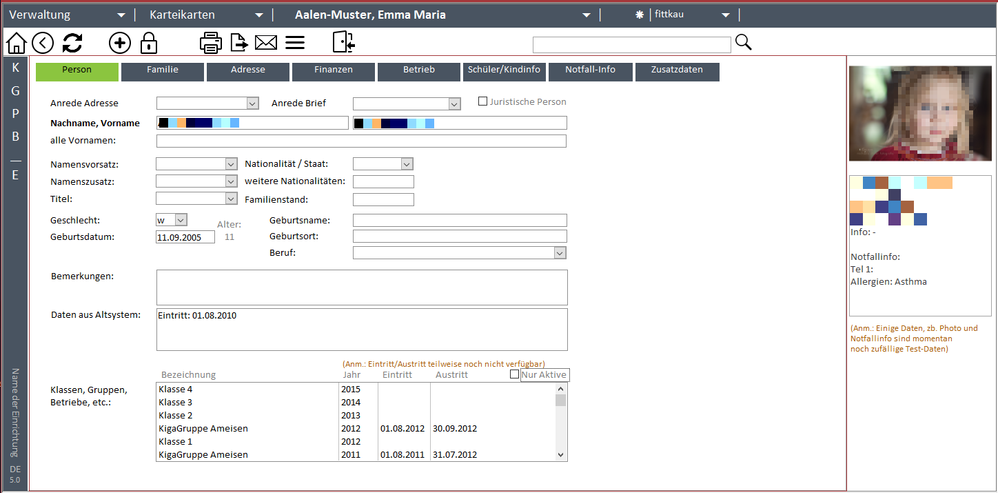Select sidebar letter K
Image resolution: width=998 pixels, height=493 pixels.
tap(15, 68)
